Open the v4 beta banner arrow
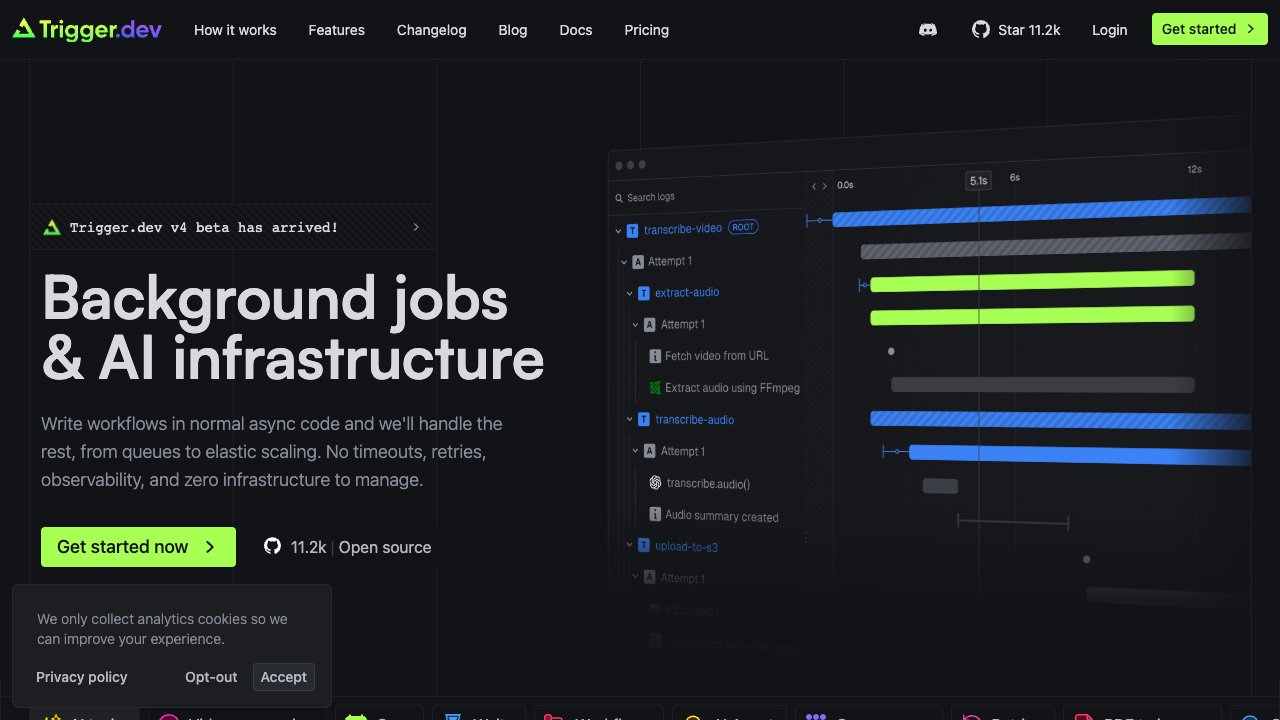 pos(416,227)
